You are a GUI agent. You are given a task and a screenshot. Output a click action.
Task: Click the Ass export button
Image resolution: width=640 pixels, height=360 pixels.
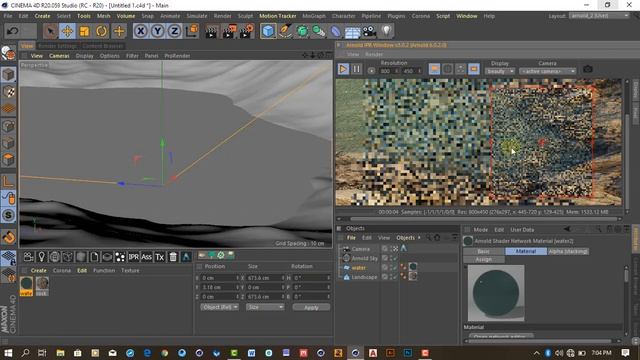pos(147,257)
